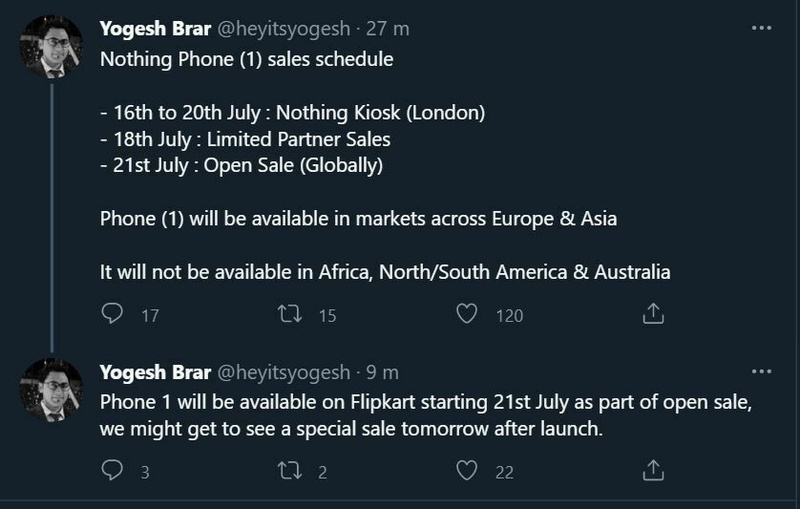Open more options on the second tweet
800x509 pixels.
click(x=761, y=372)
